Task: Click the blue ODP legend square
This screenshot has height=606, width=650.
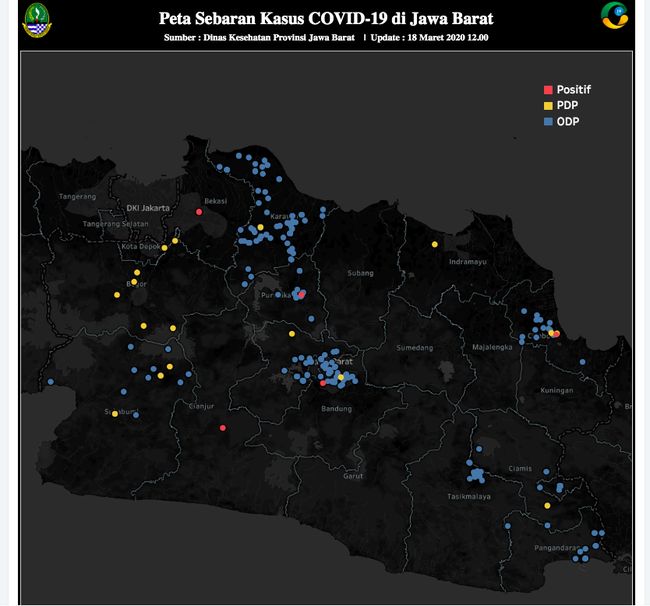Action: (547, 121)
